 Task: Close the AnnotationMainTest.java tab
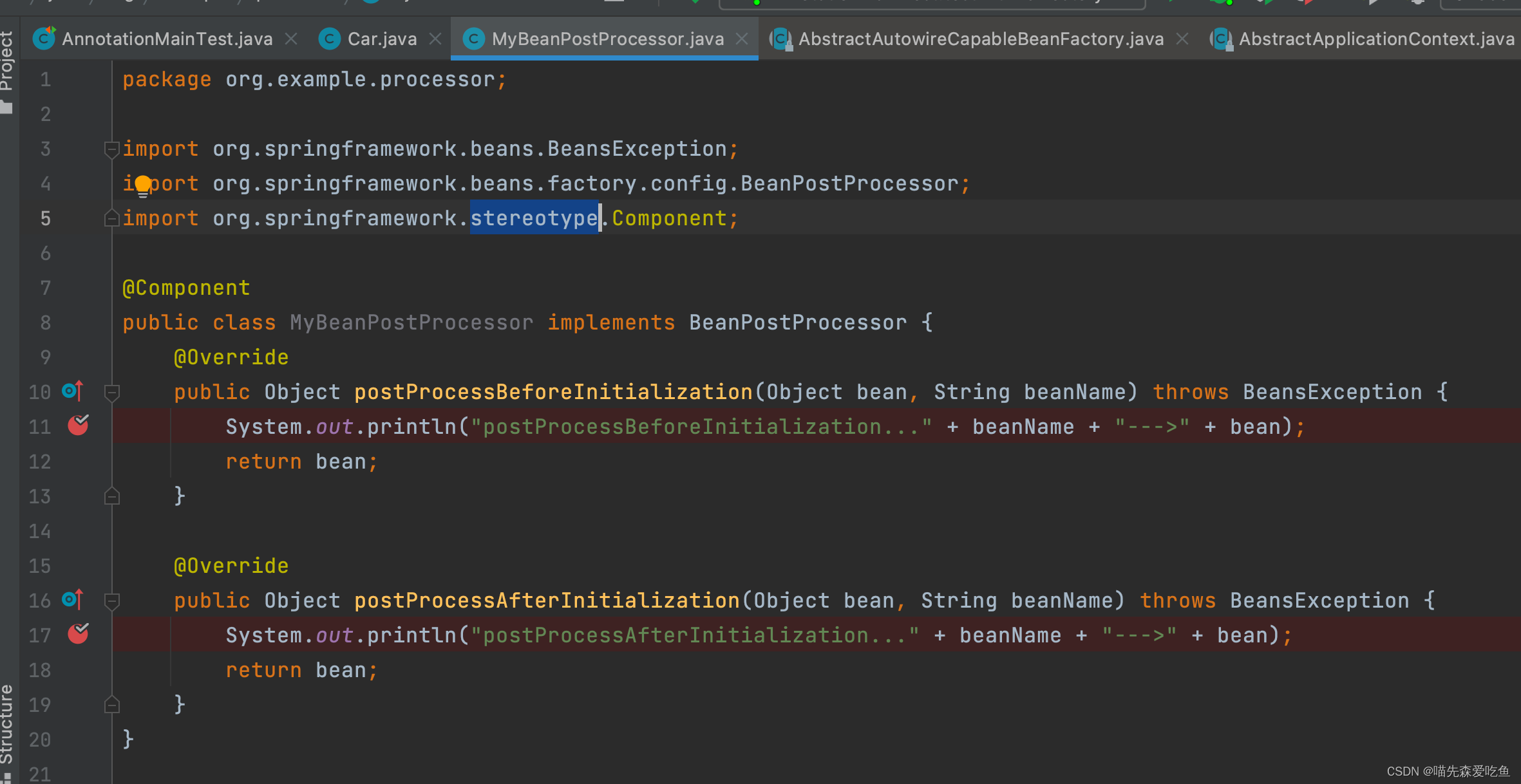291,39
